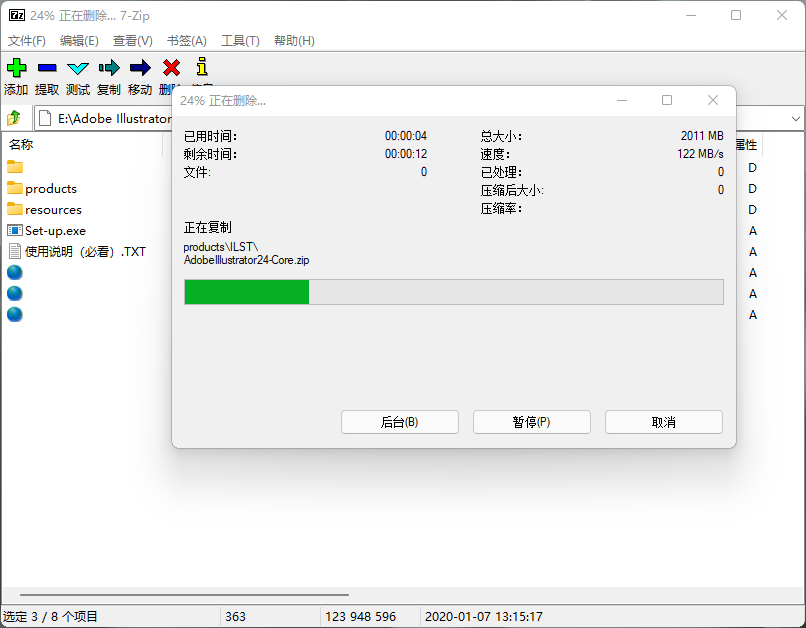Open the 书签(A) bookmarks menu

[186, 41]
